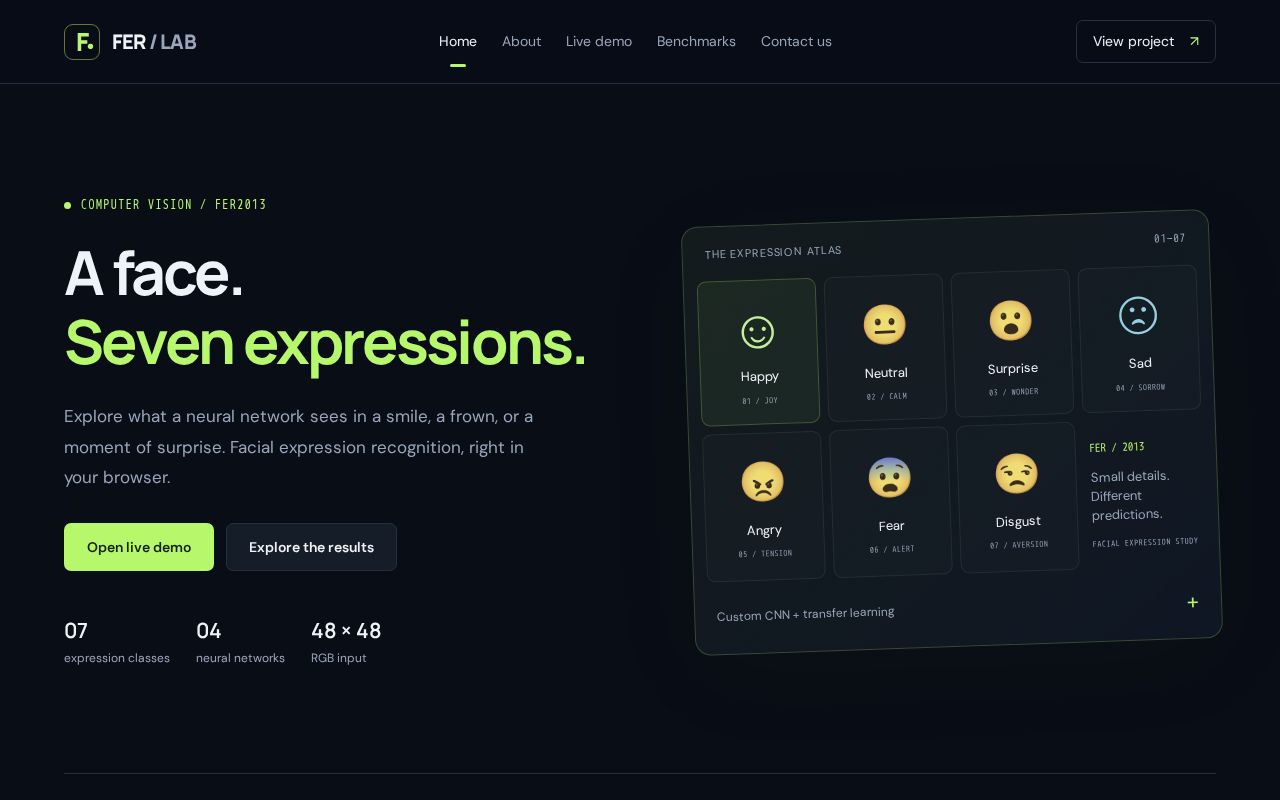Click the View project button
Screen dimensions: 1280x800
[1146, 41]
